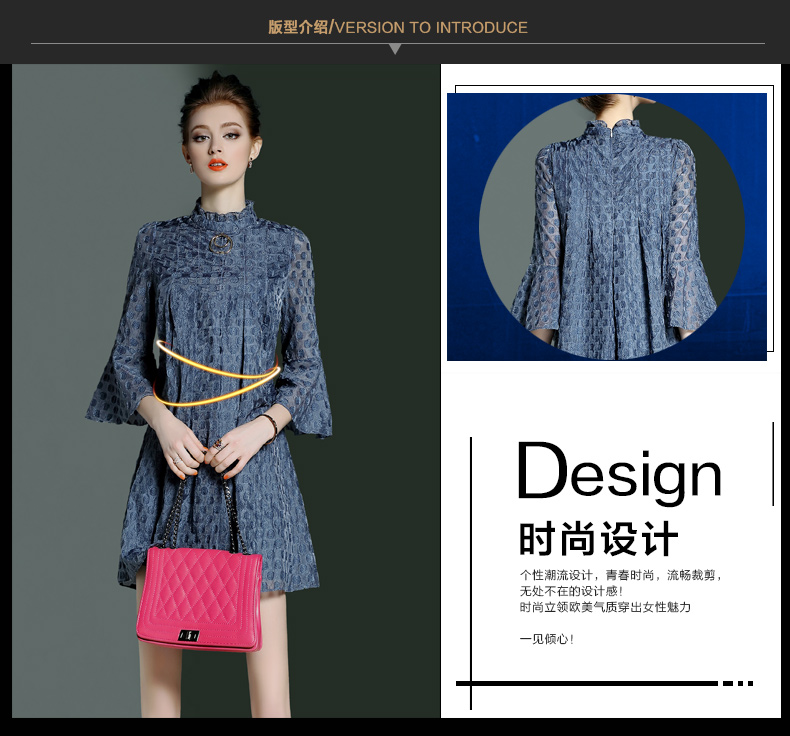
Task: Select the text '一见倾心!'
Action: pyautogui.click(x=547, y=639)
